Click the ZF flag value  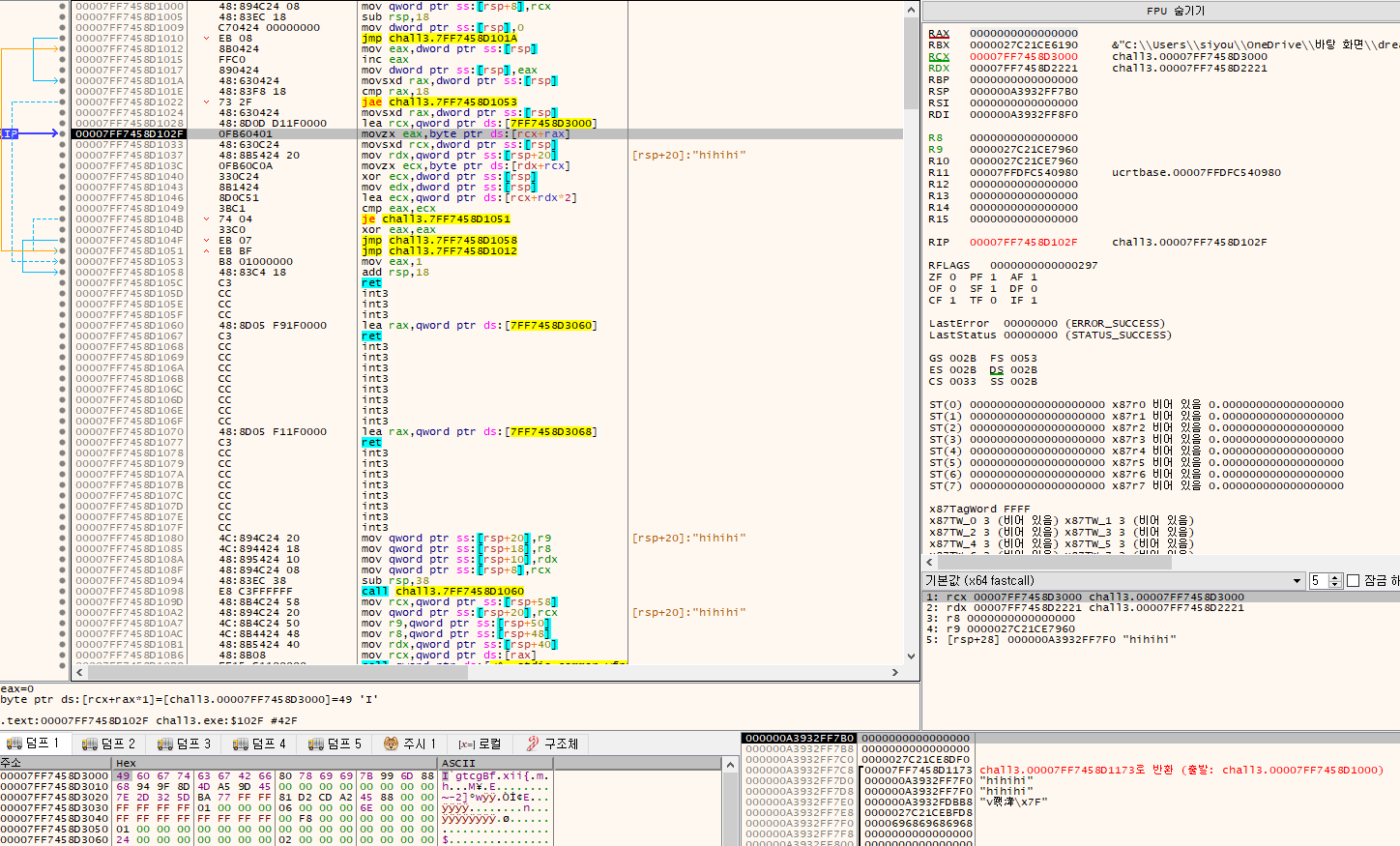[x=953, y=277]
